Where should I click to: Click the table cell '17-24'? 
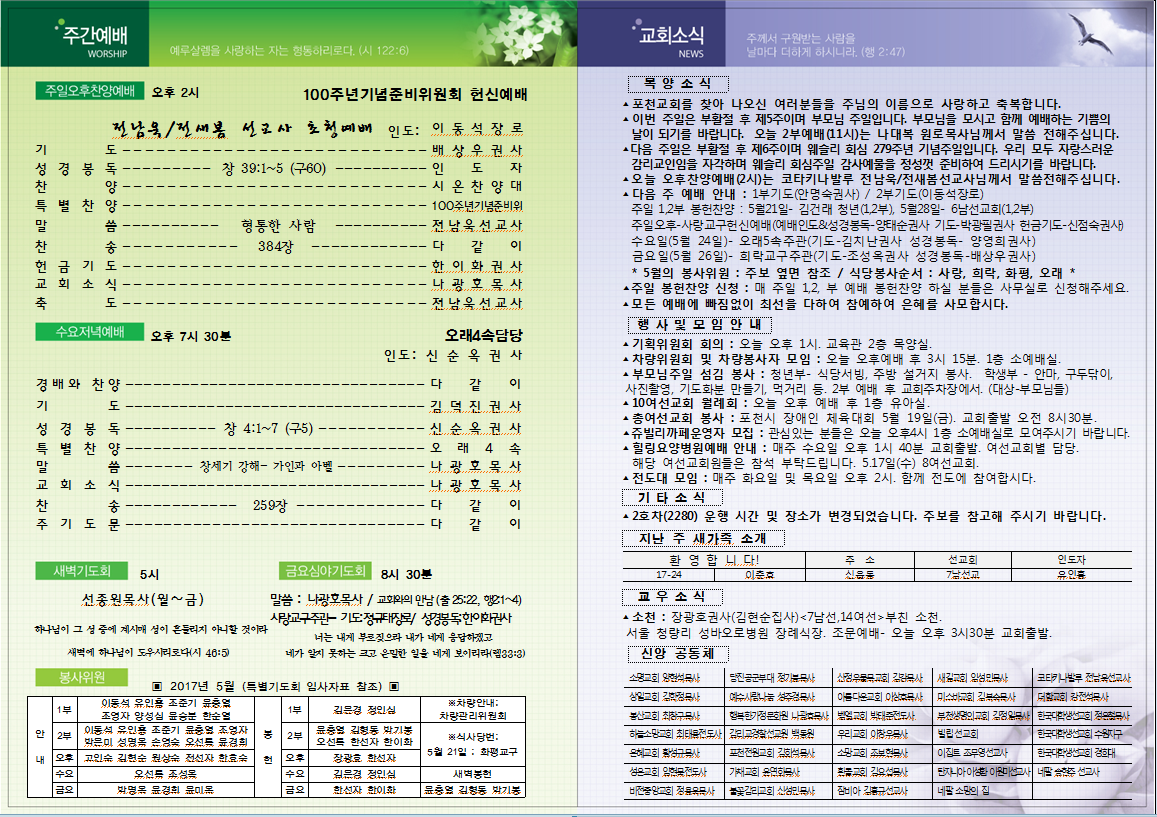(669, 574)
